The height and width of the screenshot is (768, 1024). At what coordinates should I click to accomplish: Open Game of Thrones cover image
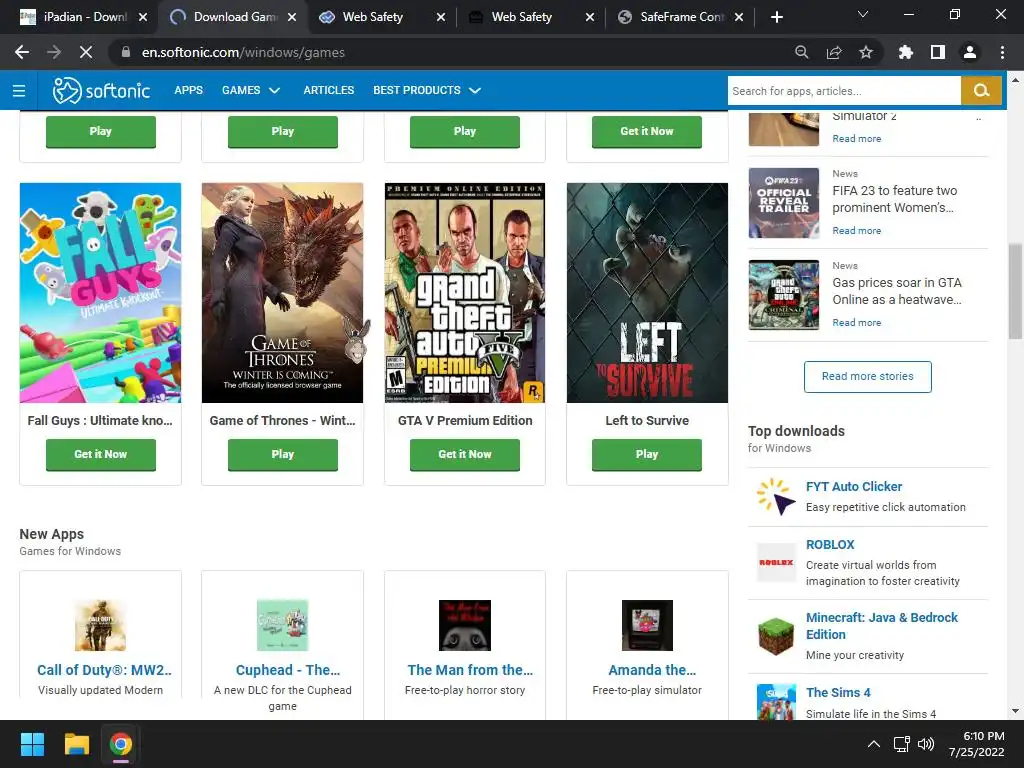pos(283,293)
